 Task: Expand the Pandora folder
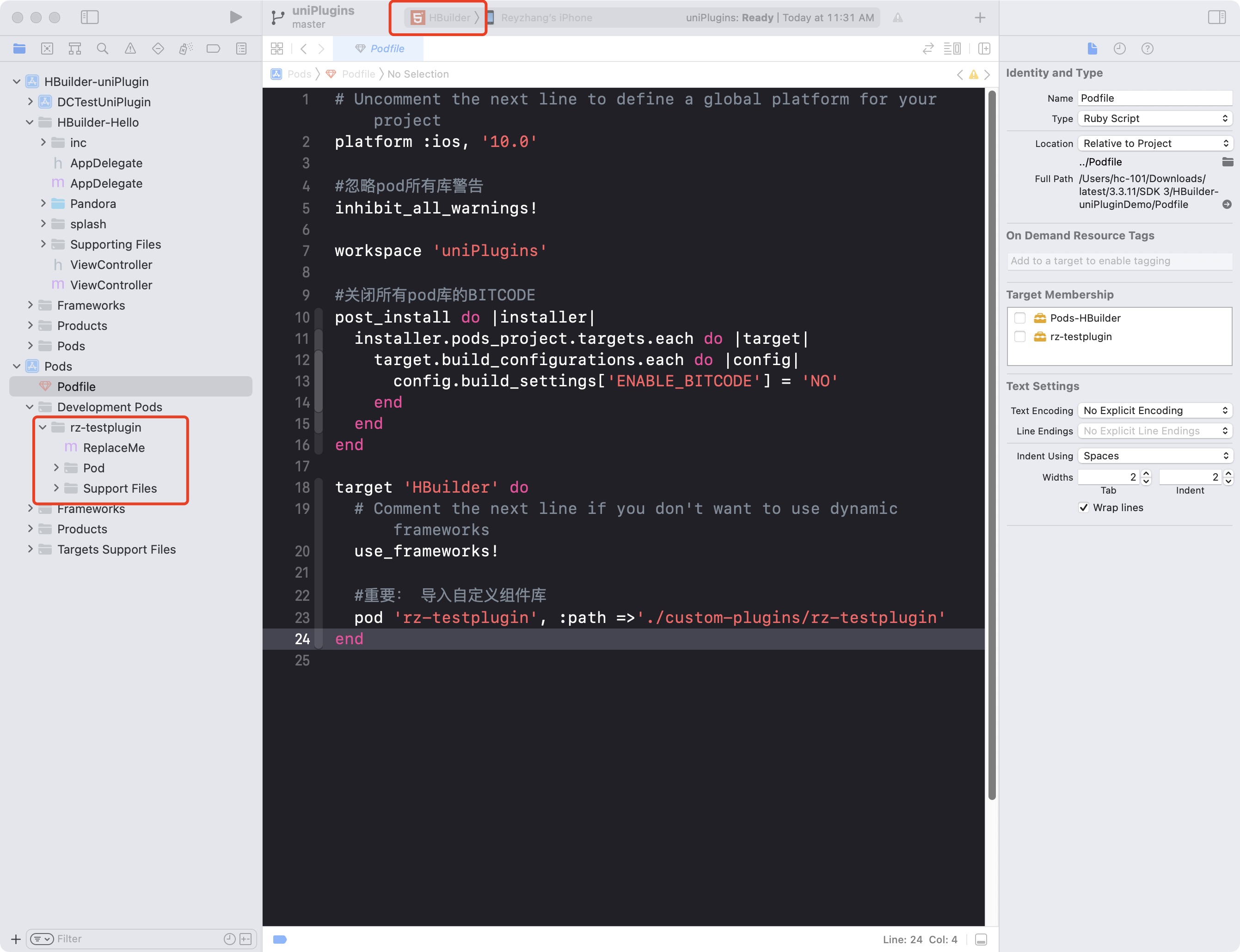coord(43,203)
